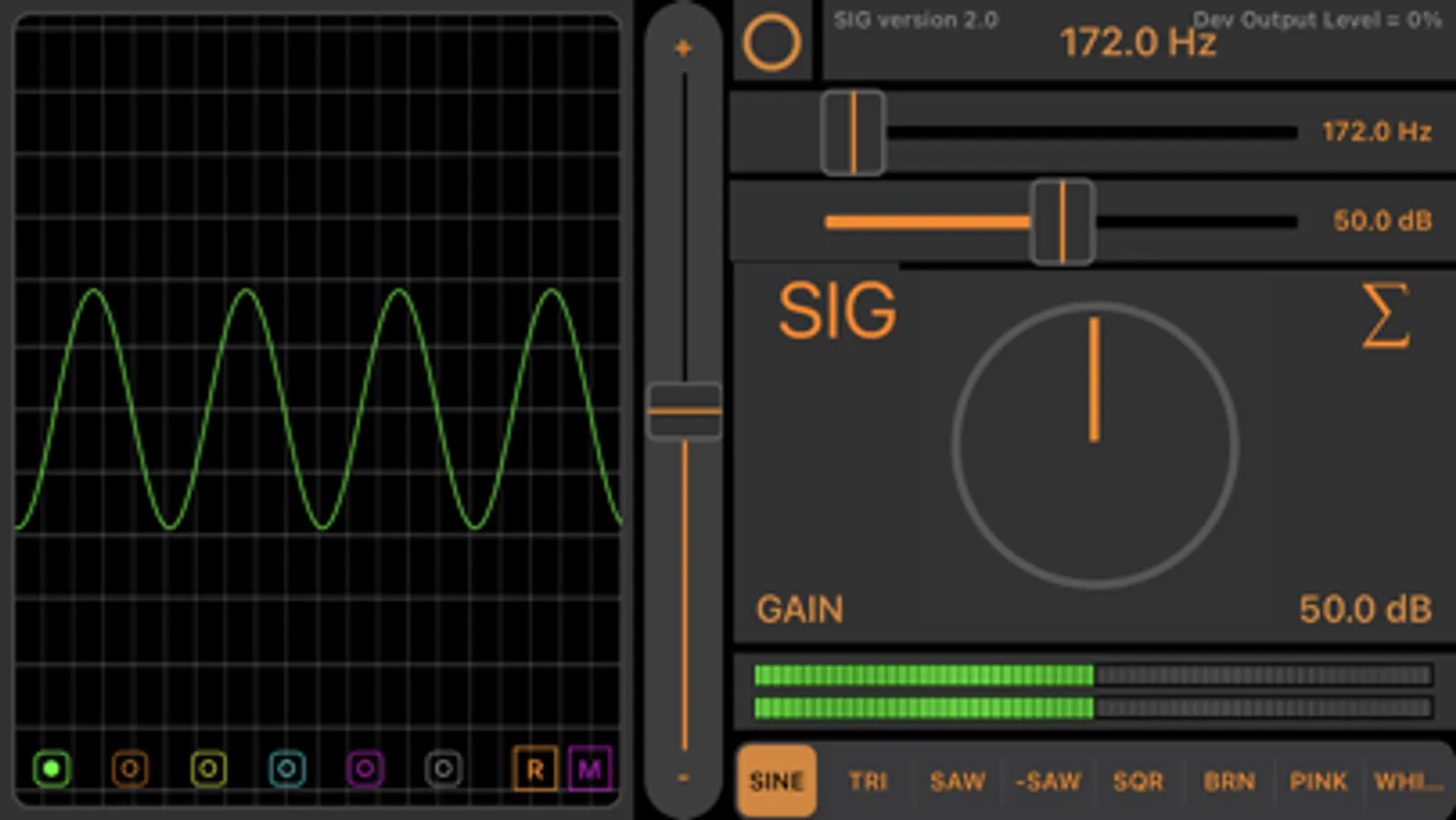Select the cyan channel indicator
Image resolution: width=1456 pixels, height=820 pixels.
tap(287, 769)
